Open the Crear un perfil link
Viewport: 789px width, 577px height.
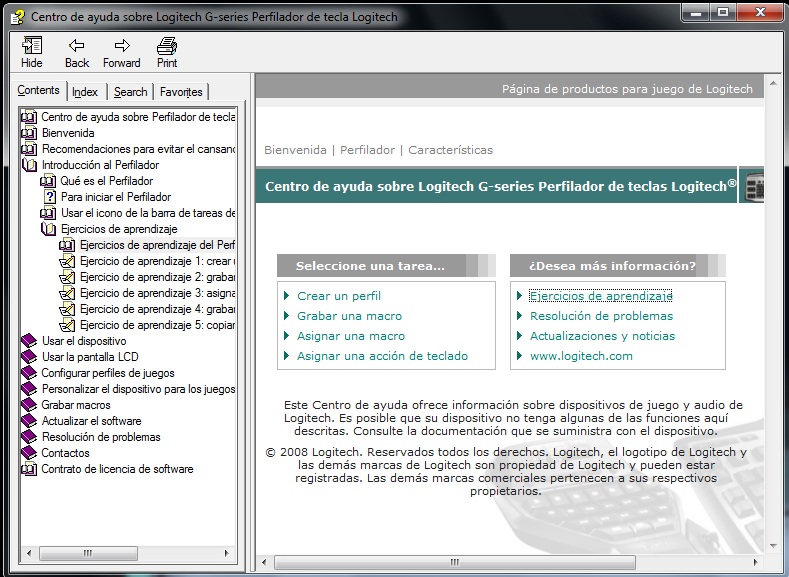(x=338, y=296)
